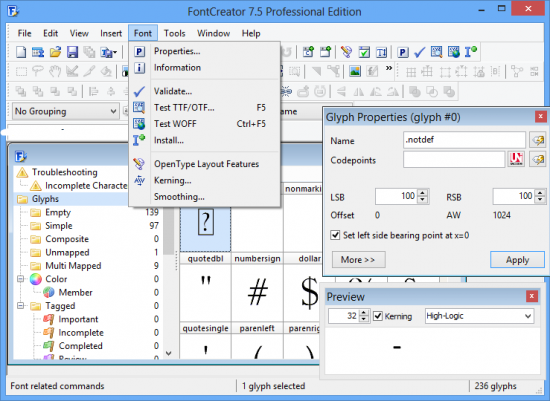Open the File menu

click(25, 33)
